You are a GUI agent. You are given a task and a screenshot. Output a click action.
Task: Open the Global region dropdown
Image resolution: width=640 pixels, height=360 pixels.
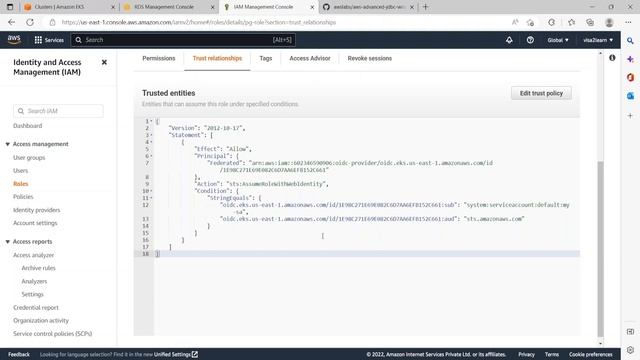(x=558, y=40)
